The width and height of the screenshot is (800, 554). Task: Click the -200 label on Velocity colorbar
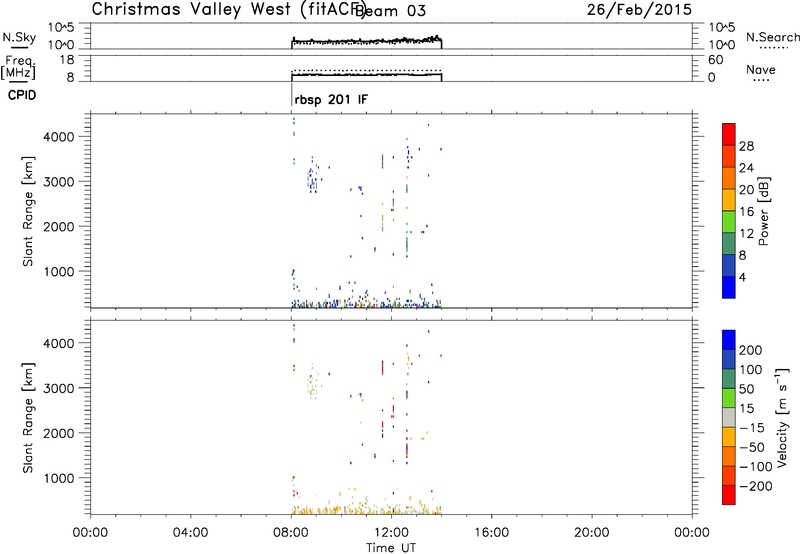pyautogui.click(x=756, y=486)
